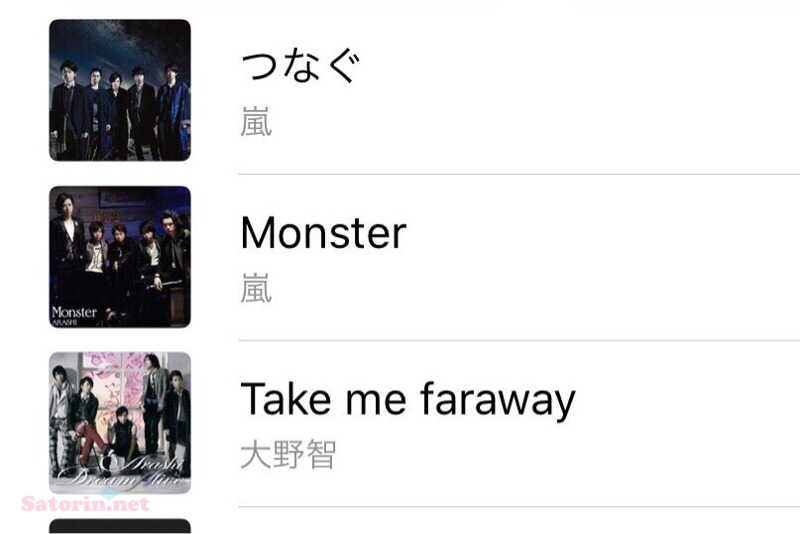The height and width of the screenshot is (534, 800).
Task: Tap the partially visible dark album cover
Action: click(120, 526)
